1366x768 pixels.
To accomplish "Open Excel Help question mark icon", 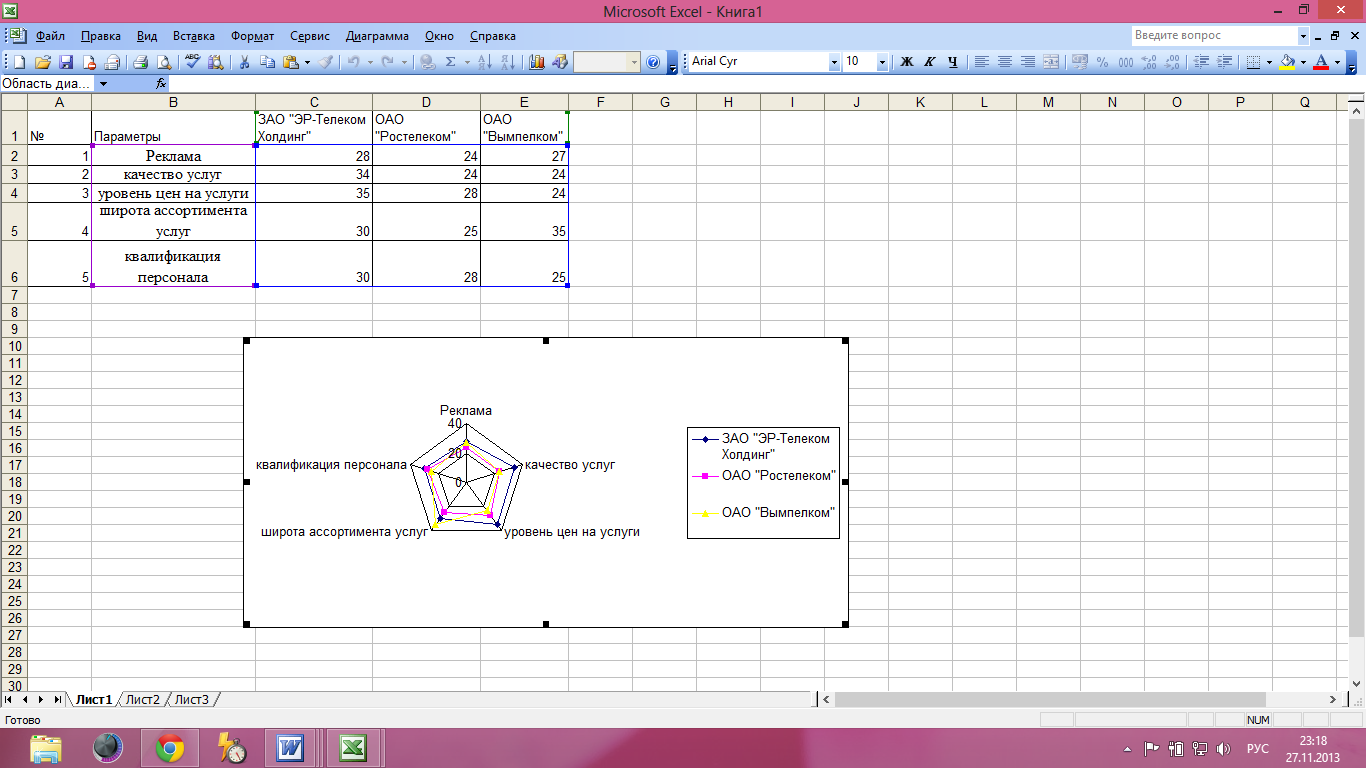I will (x=653, y=62).
